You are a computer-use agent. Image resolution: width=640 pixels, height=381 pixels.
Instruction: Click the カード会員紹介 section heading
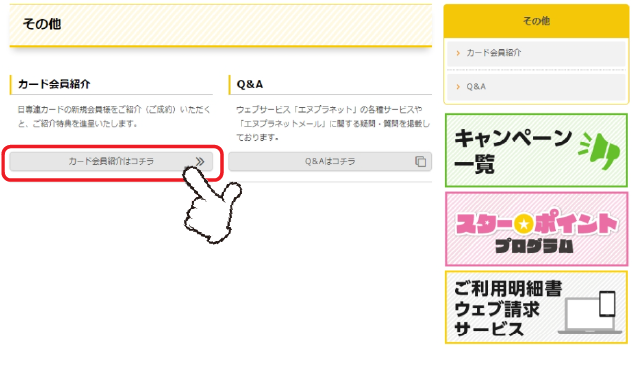pos(54,84)
